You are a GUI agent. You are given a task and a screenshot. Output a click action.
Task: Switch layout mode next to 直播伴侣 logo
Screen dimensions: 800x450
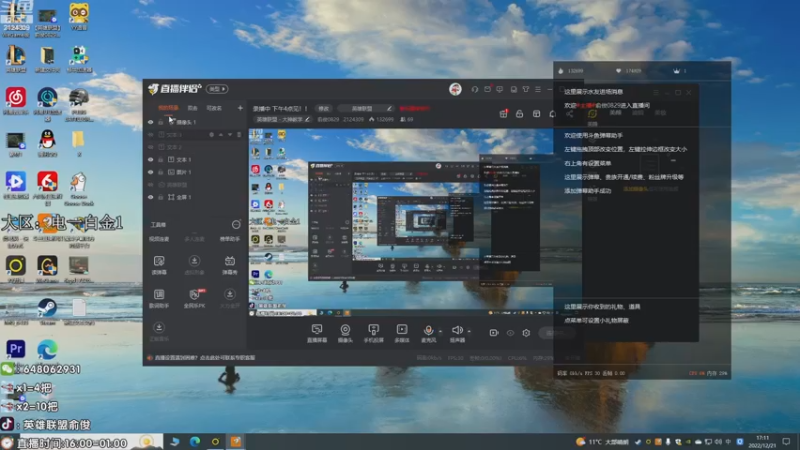click(x=217, y=89)
